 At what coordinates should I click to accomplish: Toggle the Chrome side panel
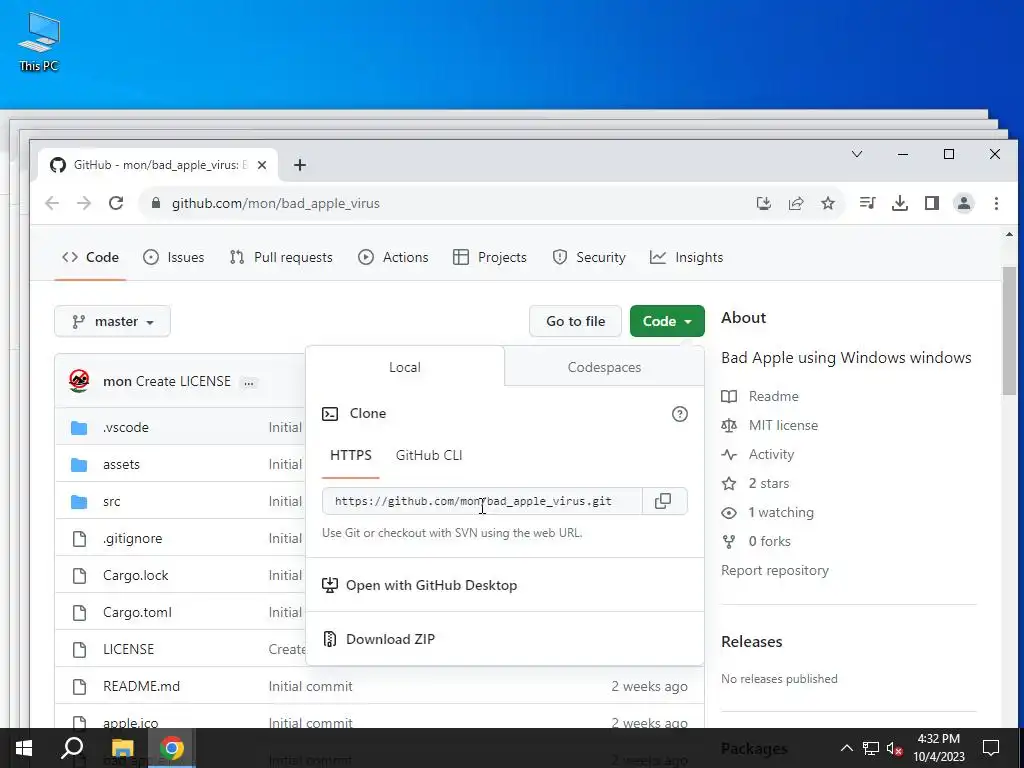(932, 203)
